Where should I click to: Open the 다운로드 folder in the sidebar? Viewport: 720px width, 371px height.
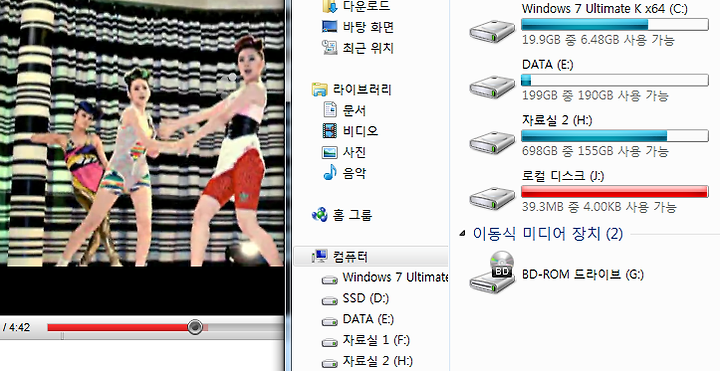[x=366, y=6]
